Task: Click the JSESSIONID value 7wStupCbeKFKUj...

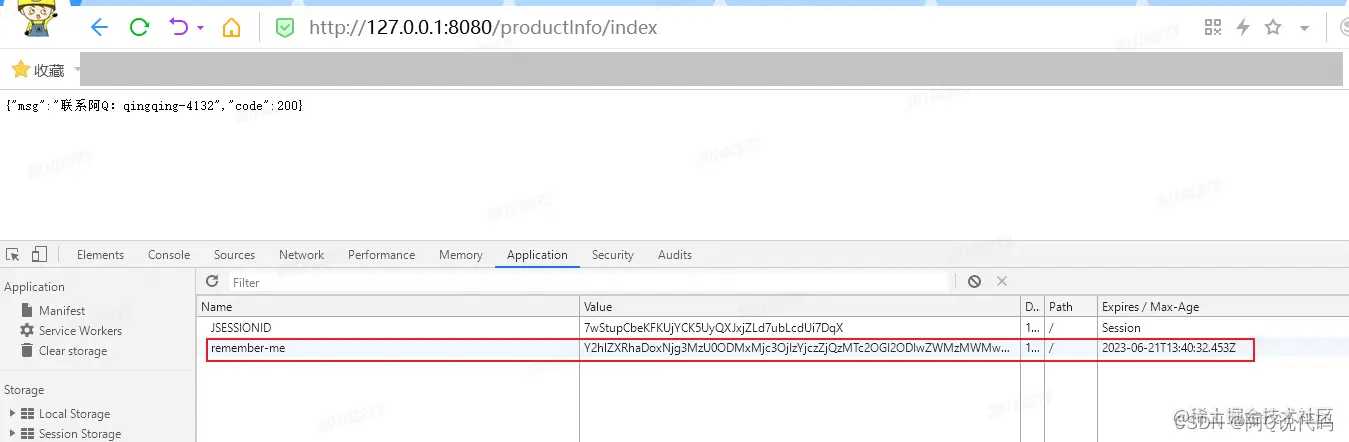Action: coord(714,328)
